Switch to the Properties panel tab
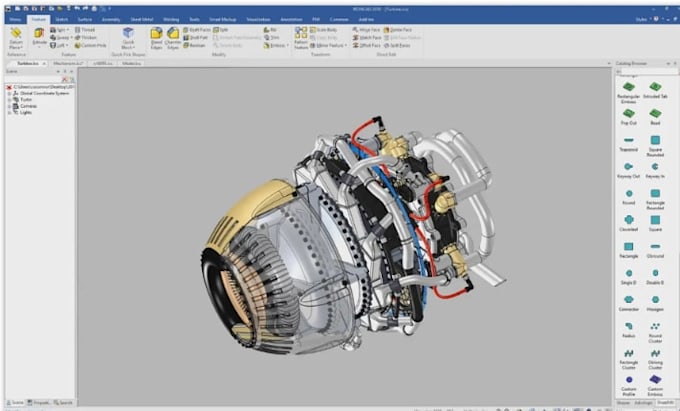The width and height of the screenshot is (680, 411). point(39,403)
